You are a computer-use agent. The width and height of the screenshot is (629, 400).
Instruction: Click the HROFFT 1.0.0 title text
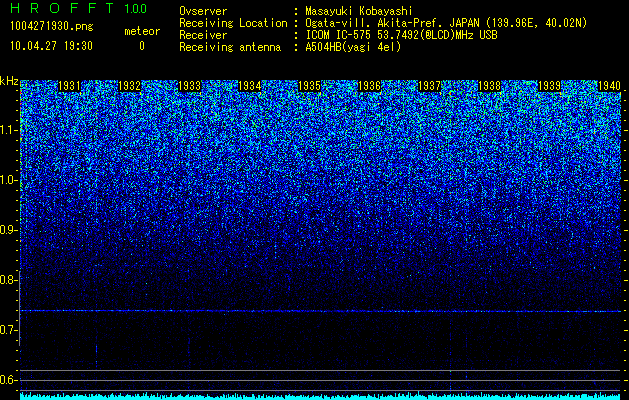79,8
